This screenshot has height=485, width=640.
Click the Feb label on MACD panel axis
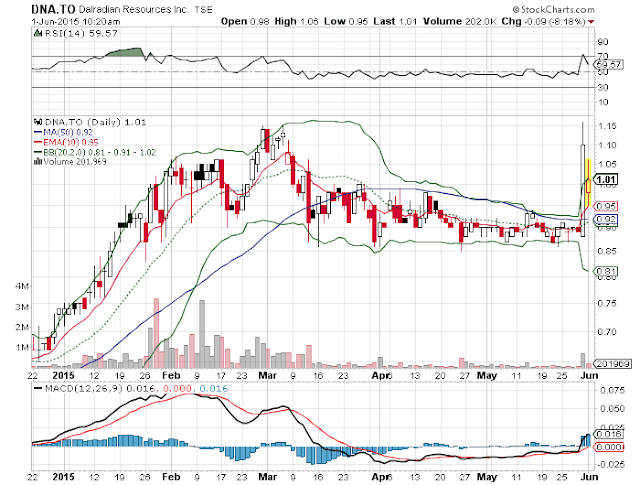tap(171, 476)
